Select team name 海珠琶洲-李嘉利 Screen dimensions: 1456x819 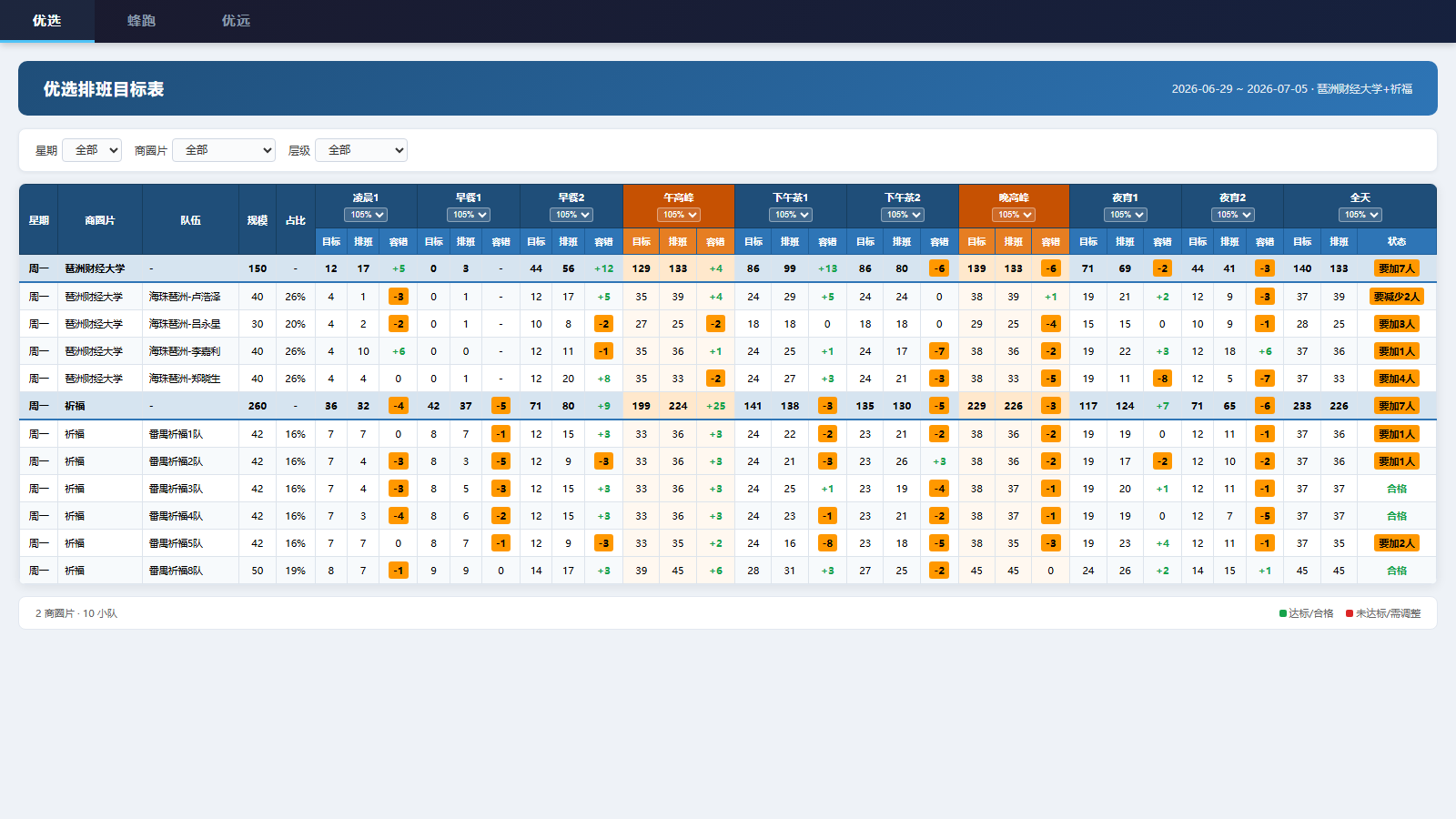tap(185, 351)
